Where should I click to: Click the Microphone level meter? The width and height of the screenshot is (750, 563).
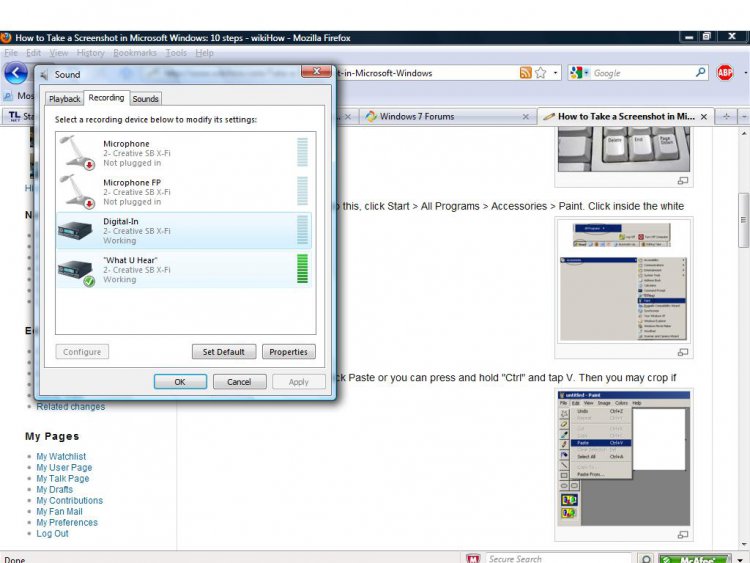[302, 152]
